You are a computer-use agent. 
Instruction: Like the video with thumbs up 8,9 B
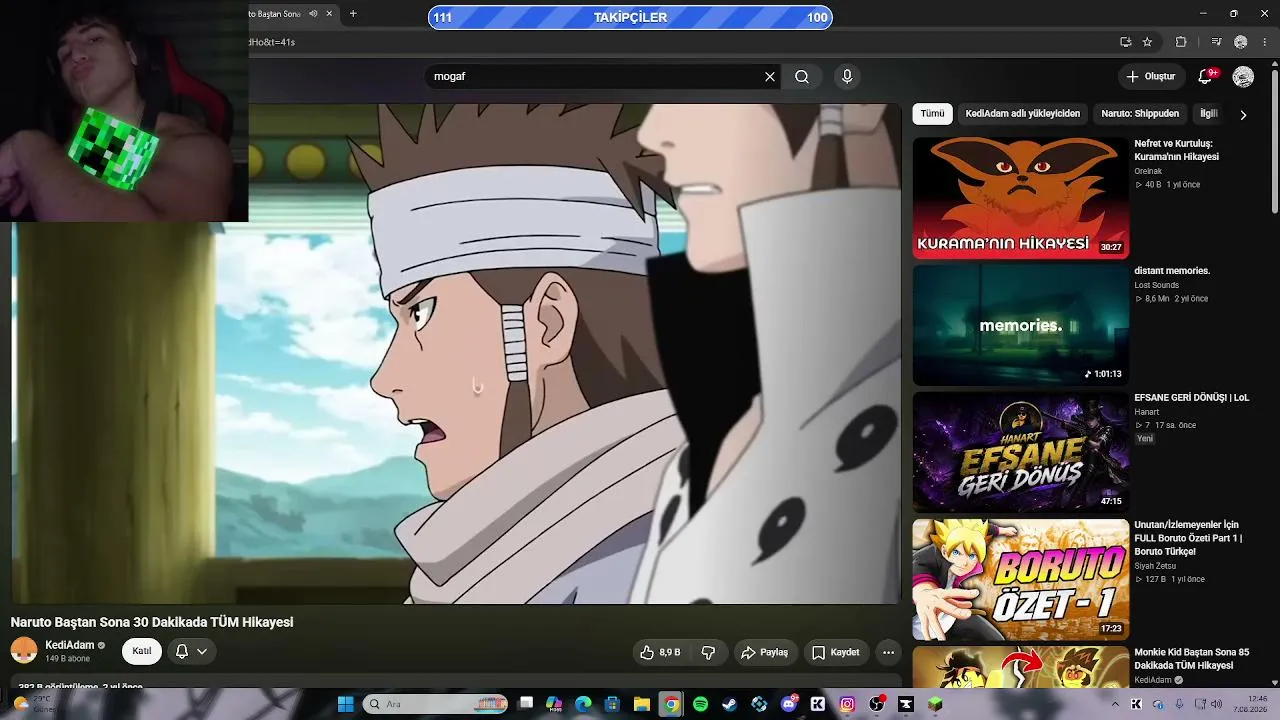[x=660, y=652]
